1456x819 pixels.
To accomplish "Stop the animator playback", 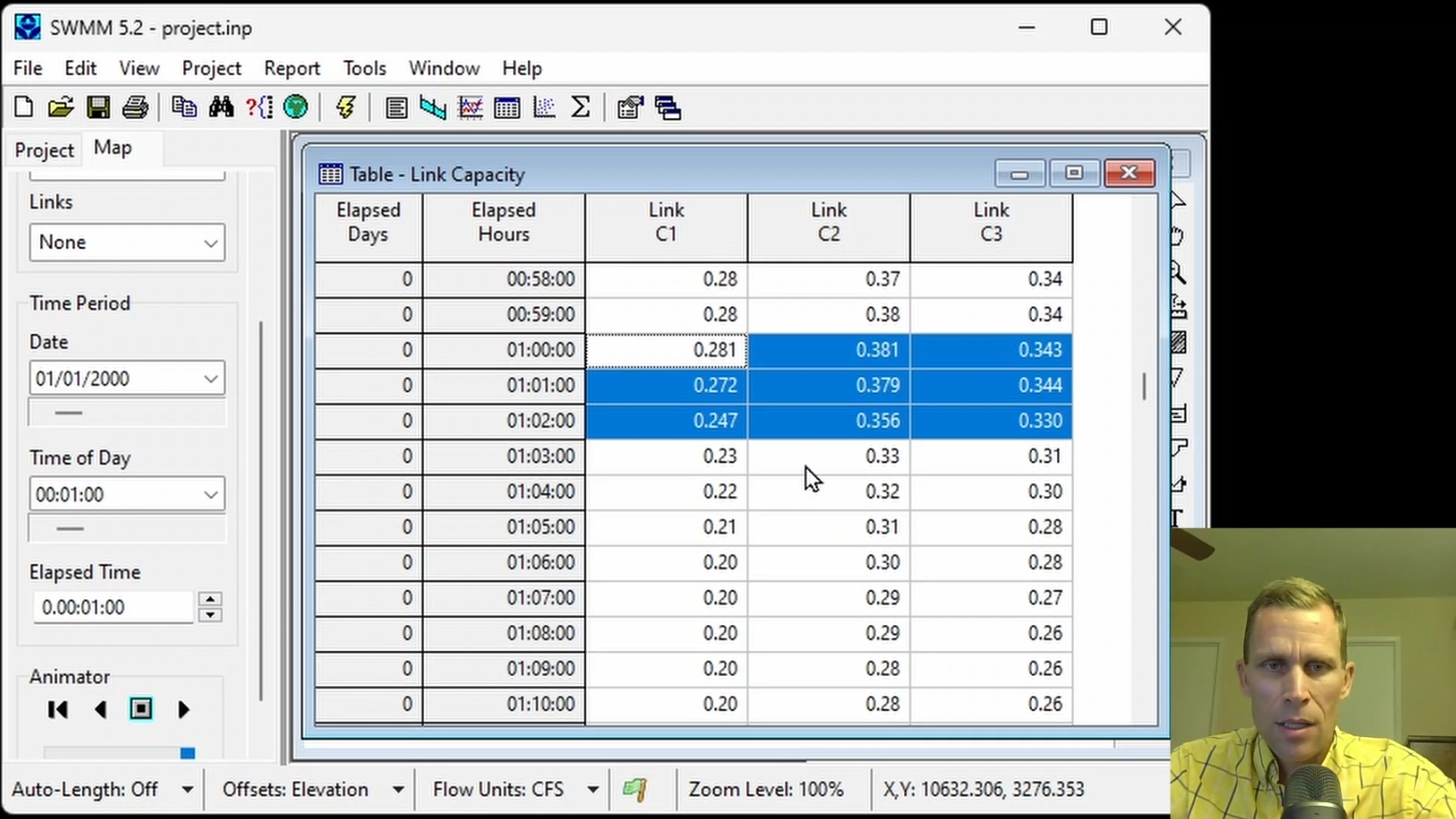I will point(140,709).
